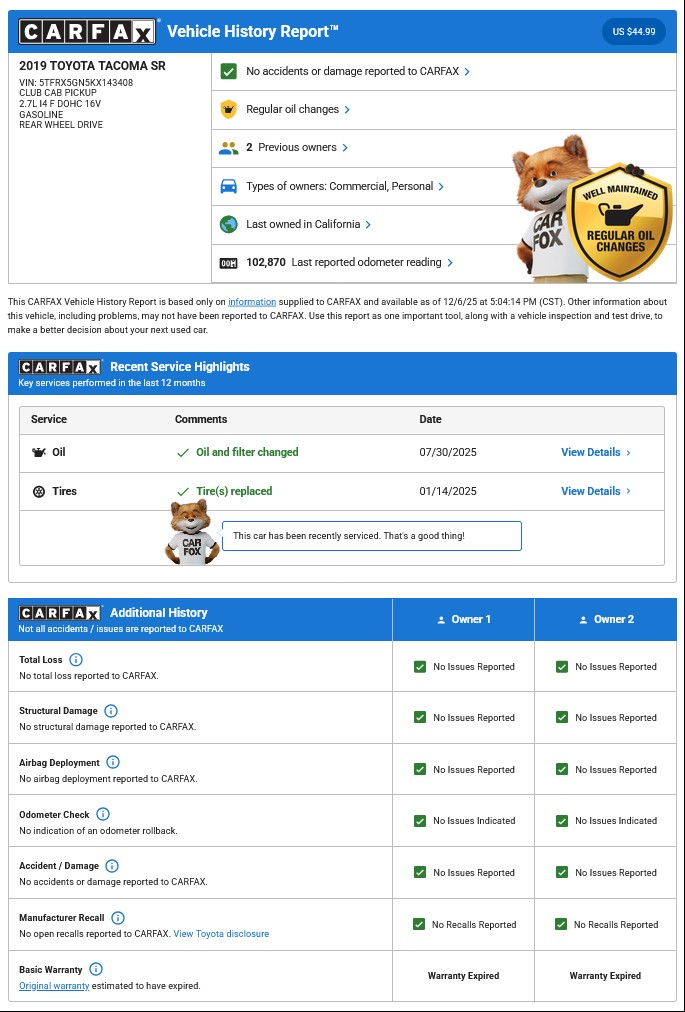
Task: Click Owner 1 Total Loss checkmark
Action: click(420, 667)
